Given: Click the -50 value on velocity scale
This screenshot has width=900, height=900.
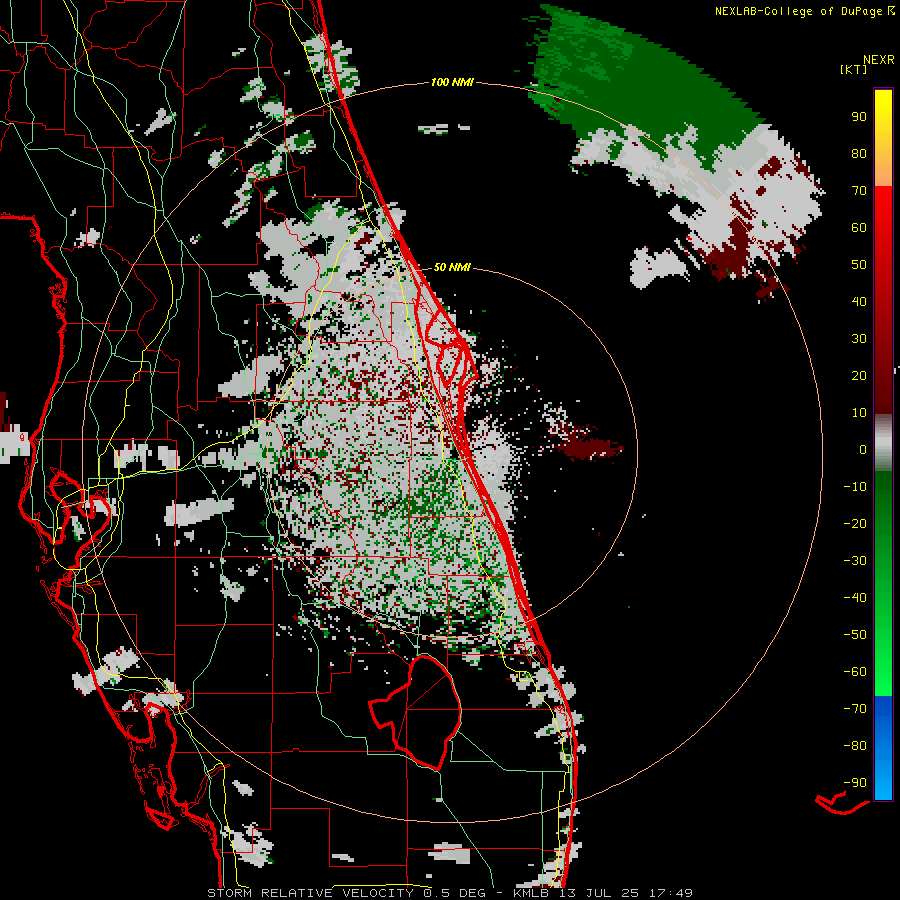Looking at the screenshot, I should (x=855, y=635).
